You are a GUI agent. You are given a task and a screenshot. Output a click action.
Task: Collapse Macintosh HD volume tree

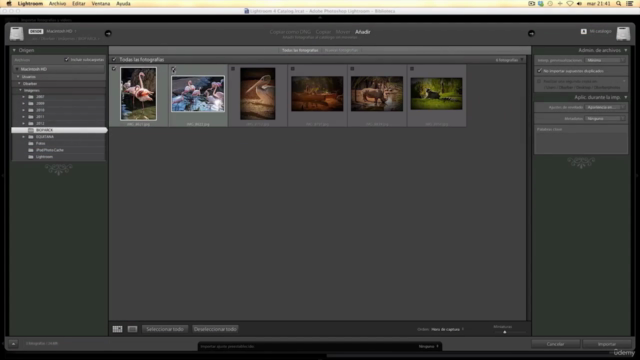(x=17, y=69)
